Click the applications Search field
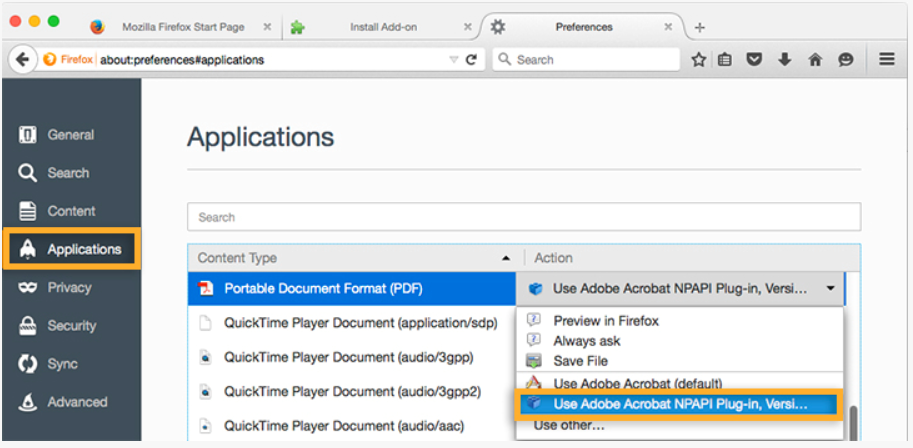The width and height of the screenshot is (913, 448). (x=523, y=217)
